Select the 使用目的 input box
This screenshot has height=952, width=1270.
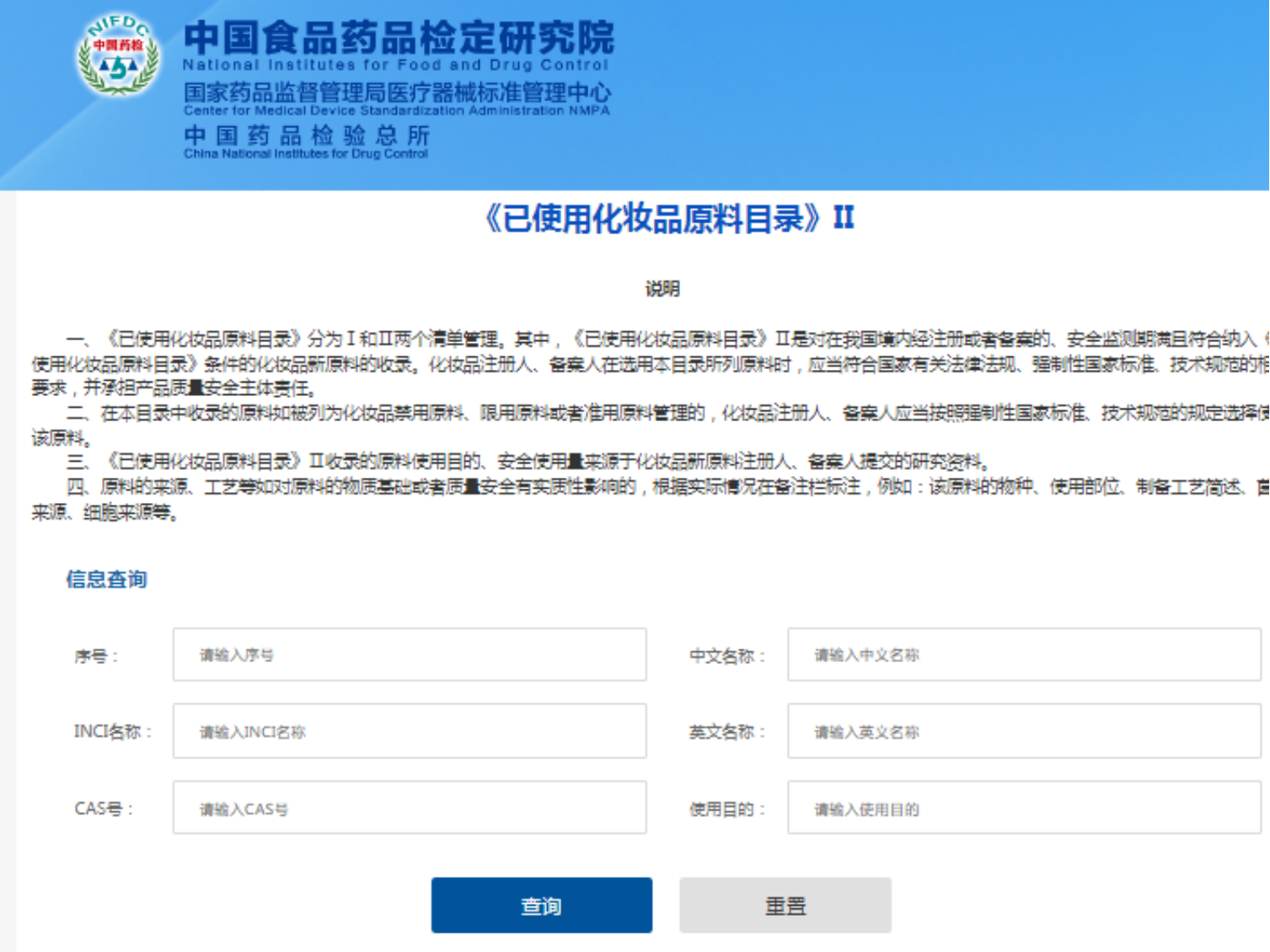click(1022, 809)
